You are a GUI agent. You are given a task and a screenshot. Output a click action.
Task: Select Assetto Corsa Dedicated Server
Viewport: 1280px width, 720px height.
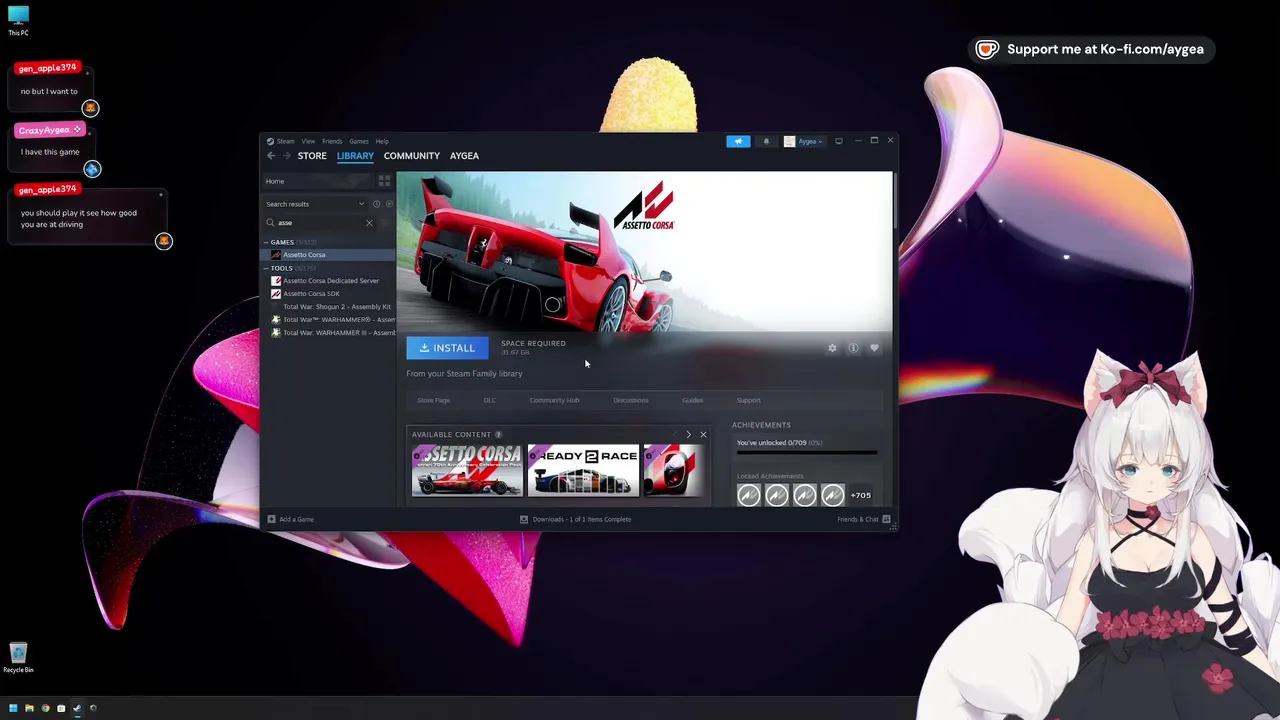(329, 281)
